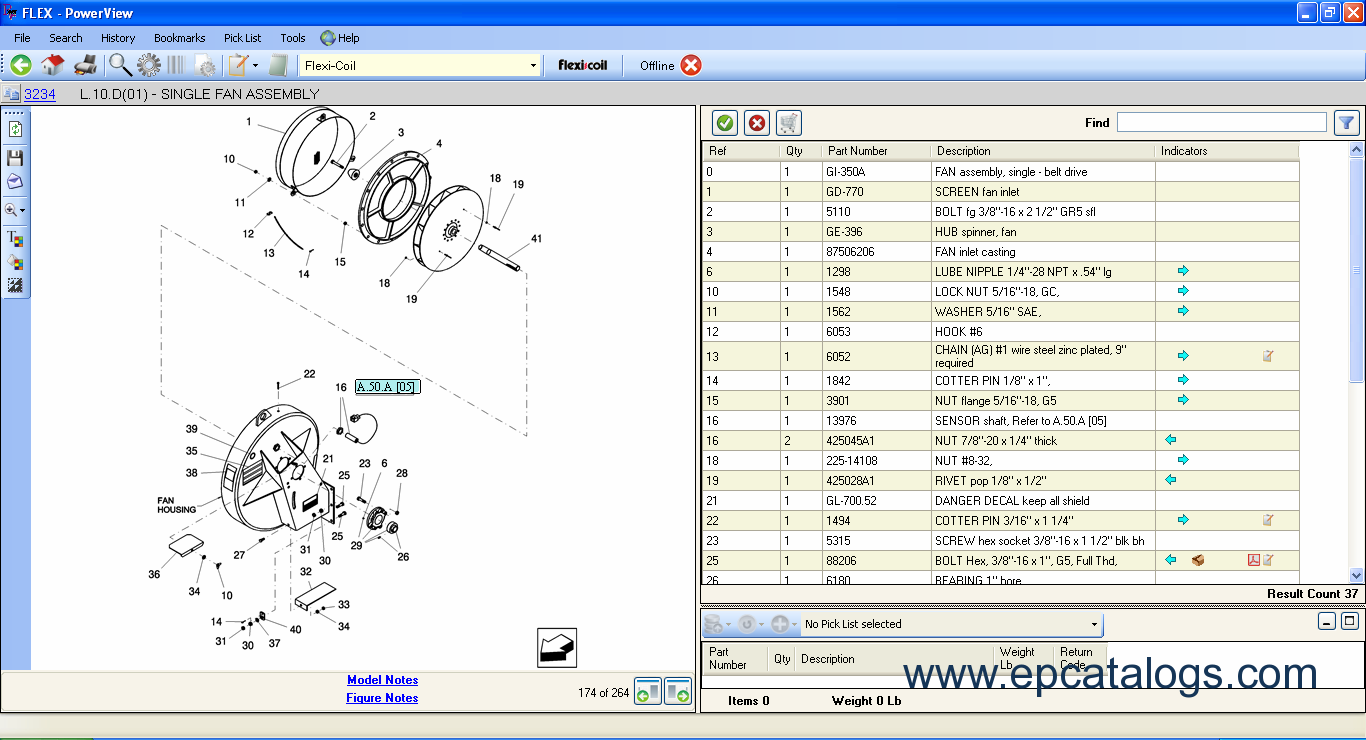
Task: Open the Figure Notes link
Action: pyautogui.click(x=382, y=698)
